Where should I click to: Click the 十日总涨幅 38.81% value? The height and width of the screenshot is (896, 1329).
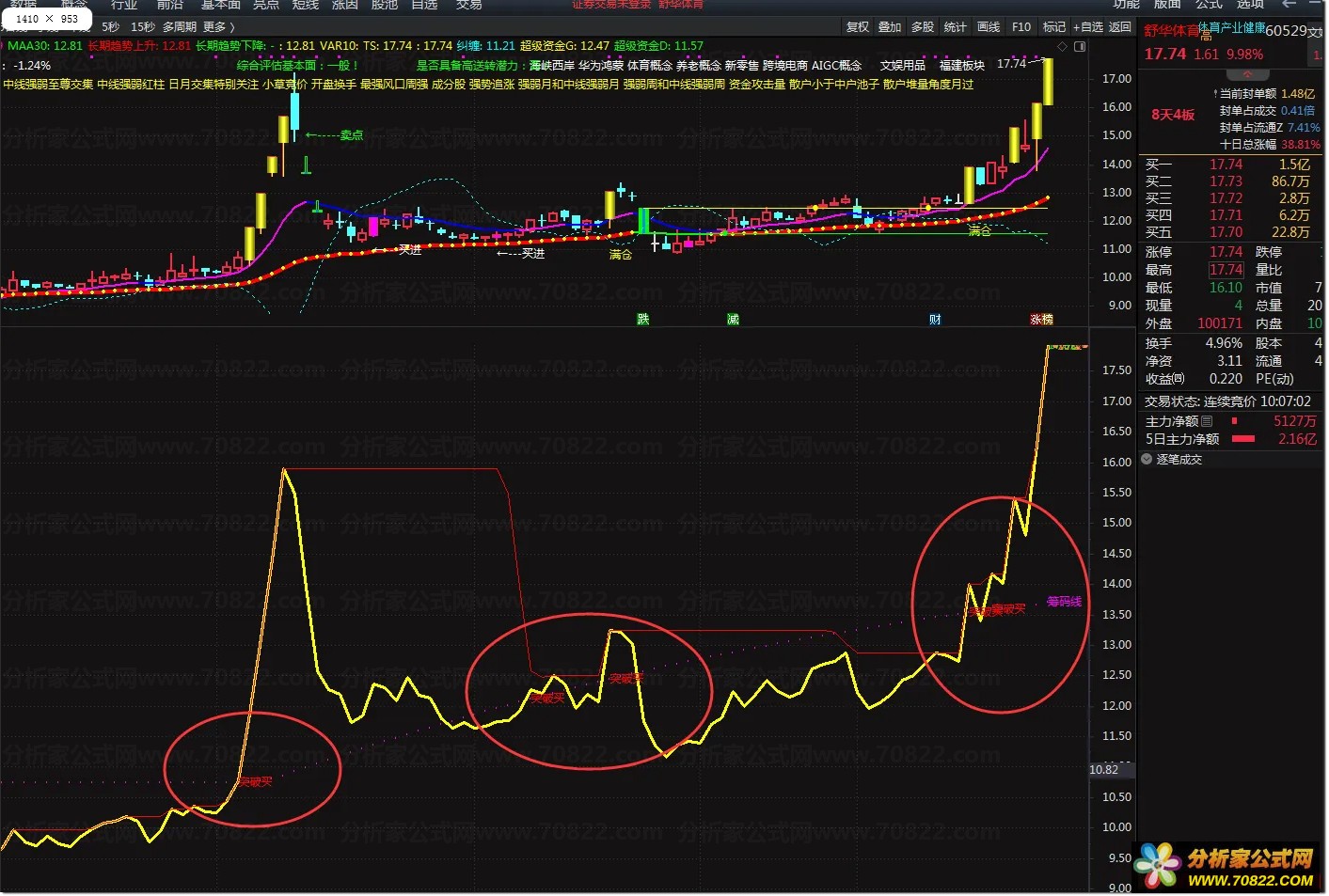(1301, 145)
